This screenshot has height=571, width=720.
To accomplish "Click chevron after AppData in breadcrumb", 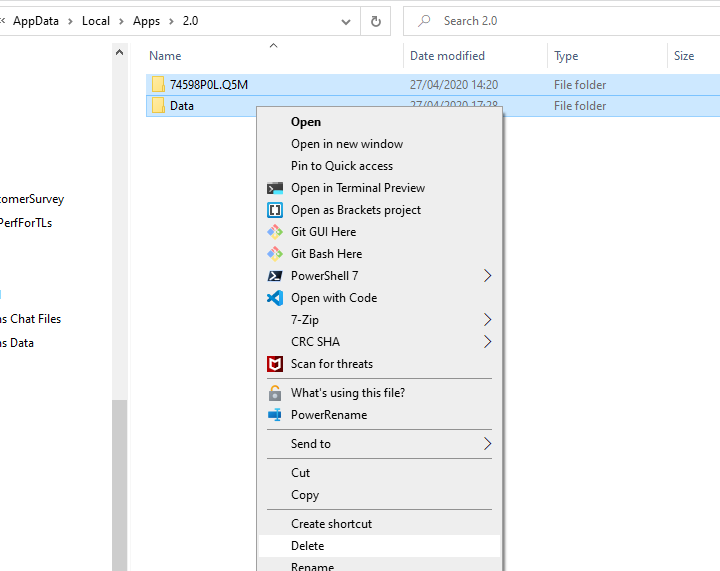I will 70,21.
